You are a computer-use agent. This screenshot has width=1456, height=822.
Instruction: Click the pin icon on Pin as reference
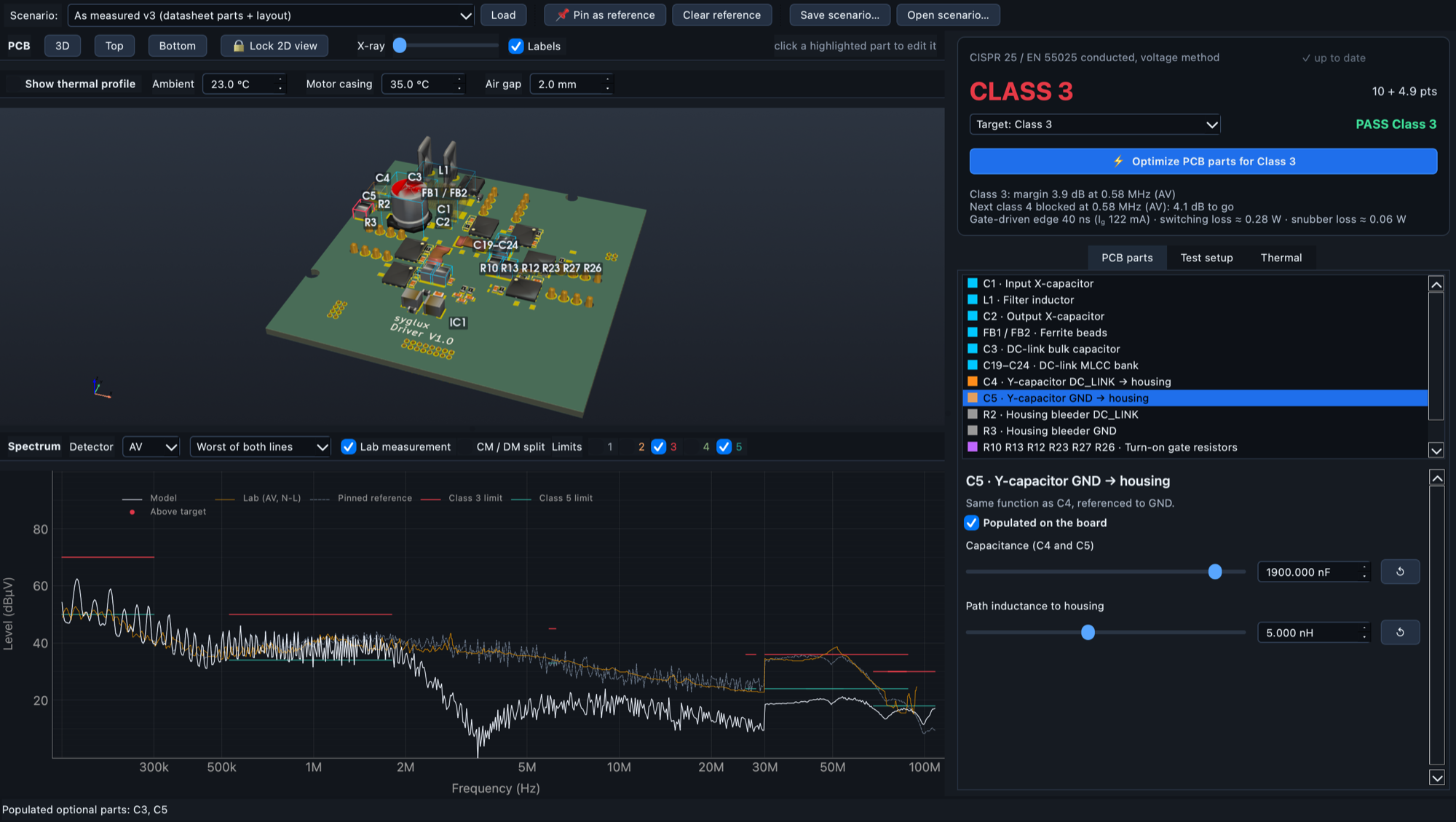click(x=562, y=15)
